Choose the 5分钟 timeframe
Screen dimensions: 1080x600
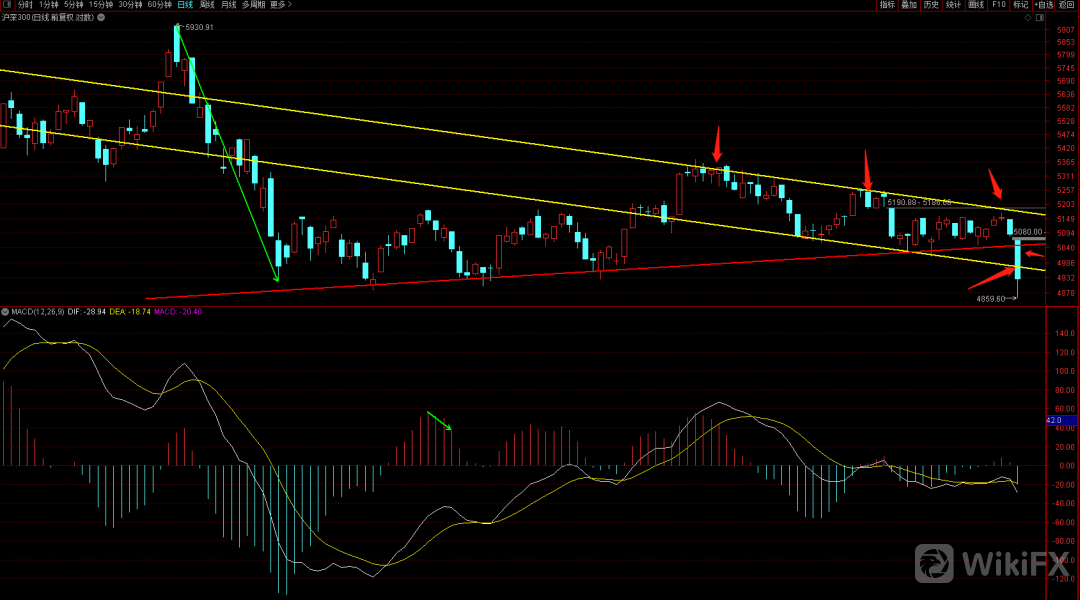pos(74,5)
